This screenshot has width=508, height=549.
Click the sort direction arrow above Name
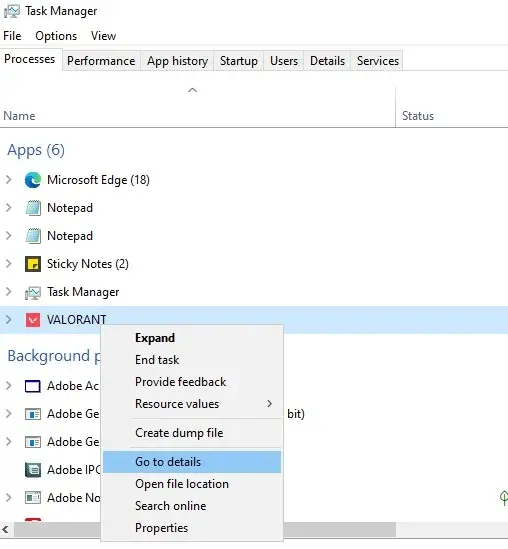[x=193, y=90]
